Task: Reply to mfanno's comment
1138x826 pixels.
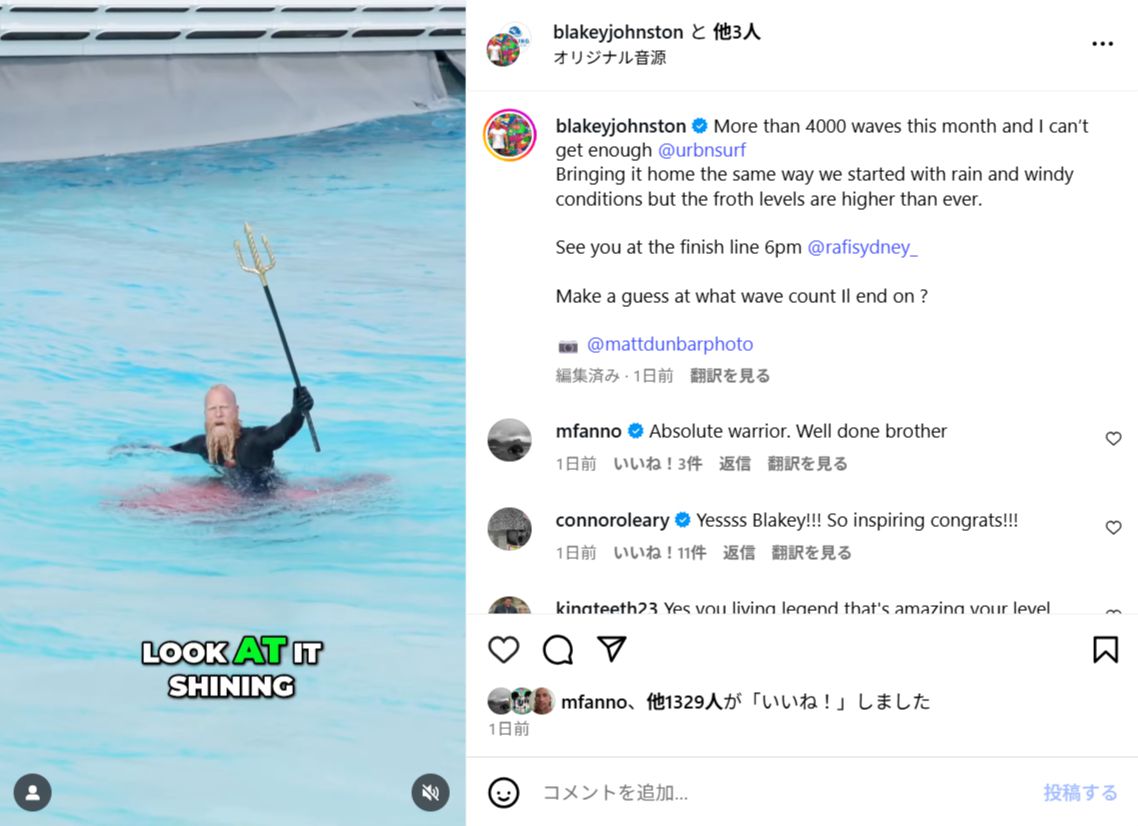Action: (x=734, y=464)
